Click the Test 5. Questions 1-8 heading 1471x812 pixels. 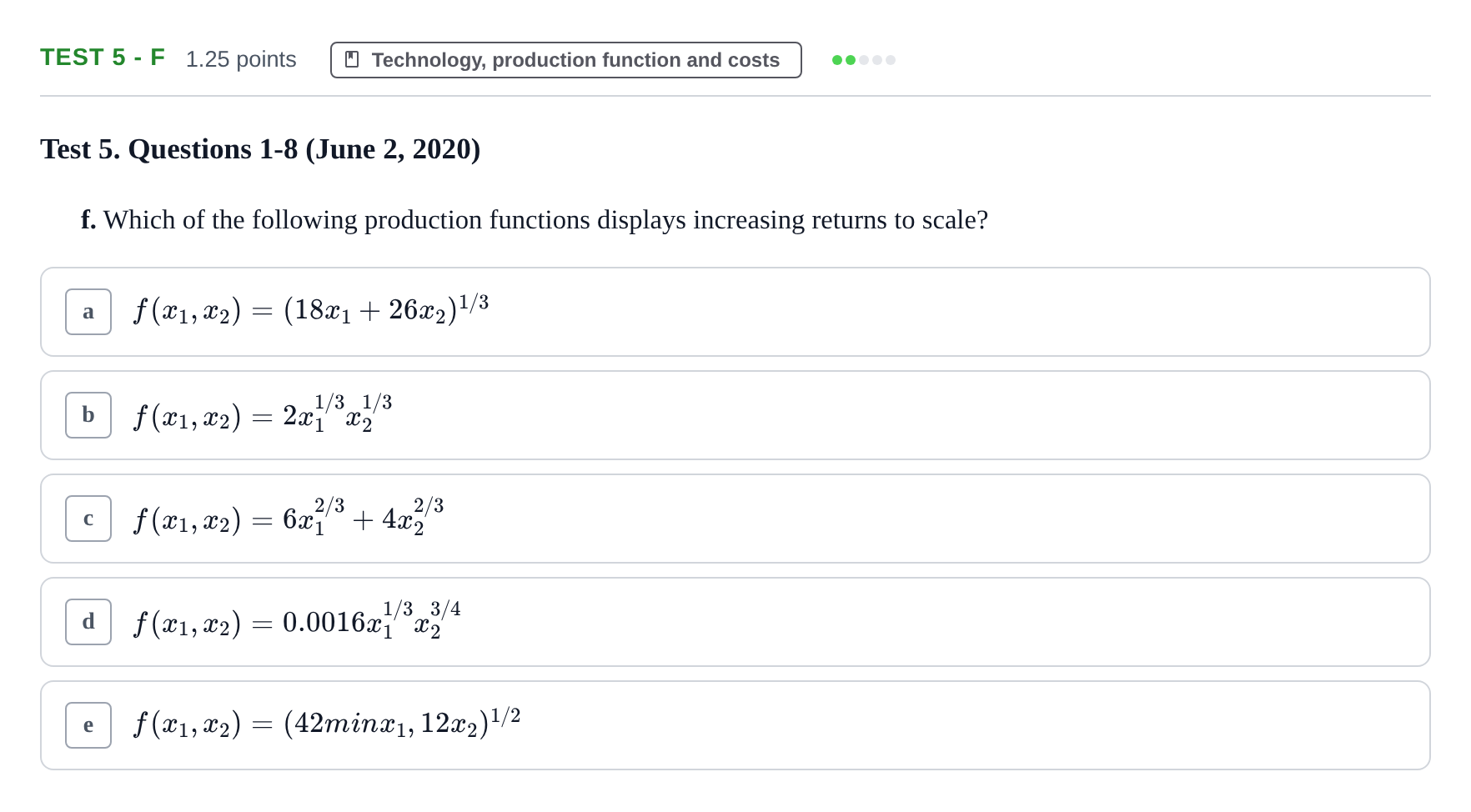point(260,149)
